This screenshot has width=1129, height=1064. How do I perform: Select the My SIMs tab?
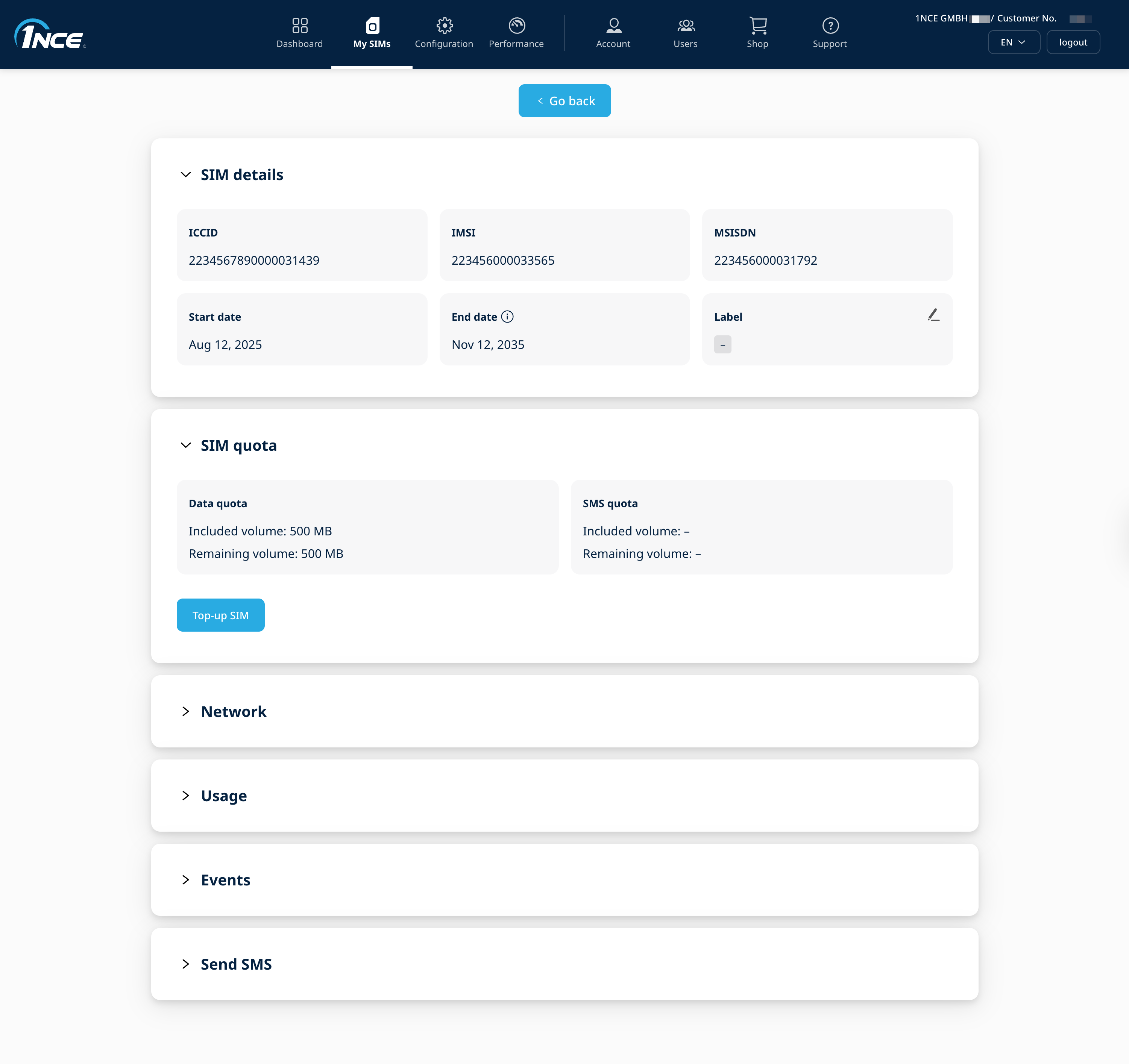pyautogui.click(x=372, y=33)
